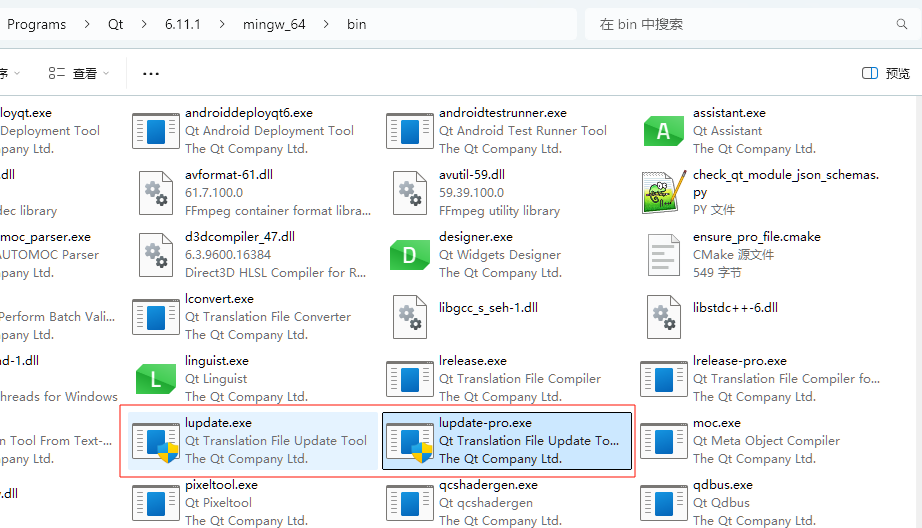The width and height of the screenshot is (922, 528).
Task: Click the lupdate.exe file name
Action: (218, 423)
